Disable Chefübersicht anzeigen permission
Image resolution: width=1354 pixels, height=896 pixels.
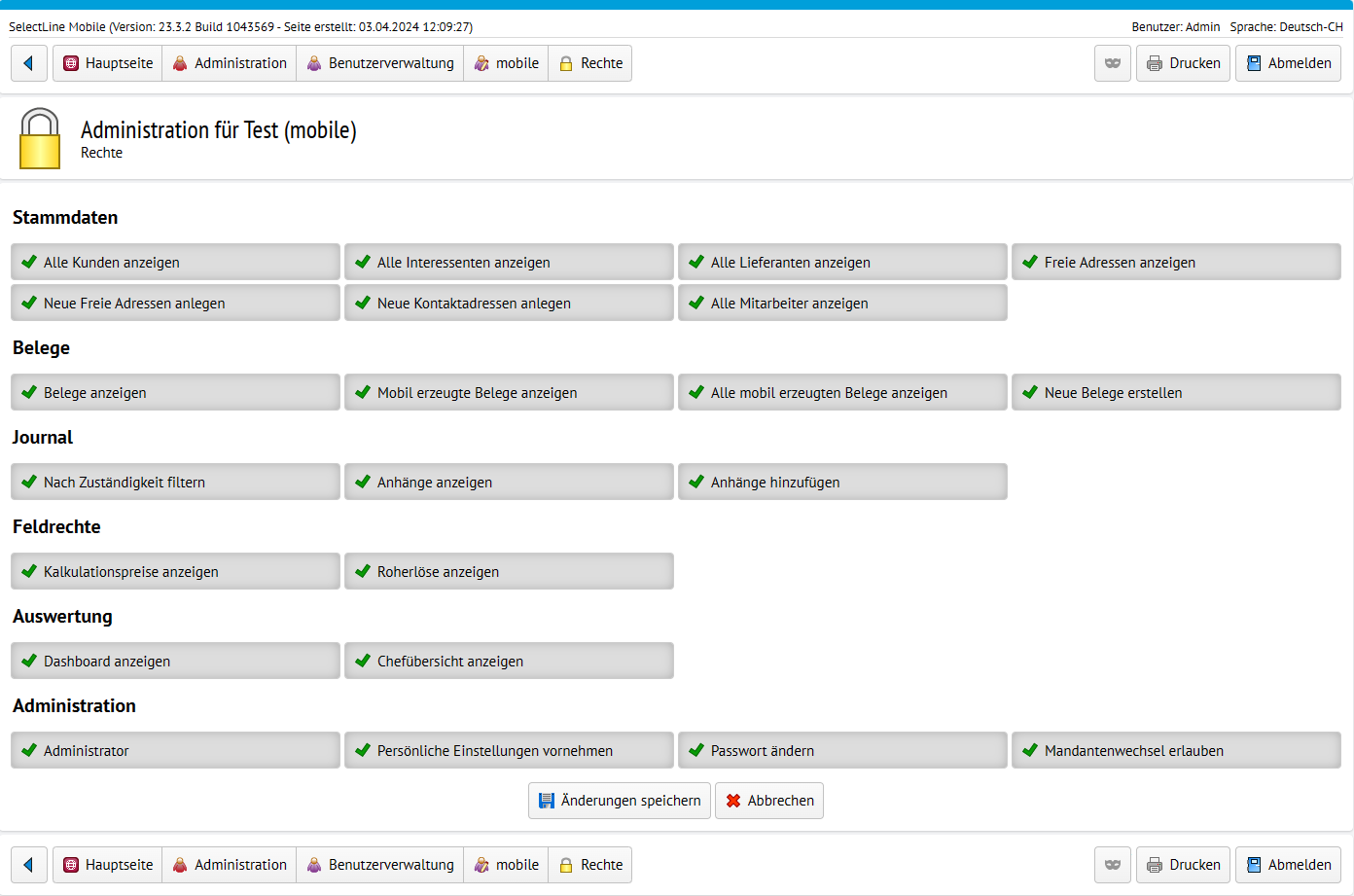(x=509, y=662)
